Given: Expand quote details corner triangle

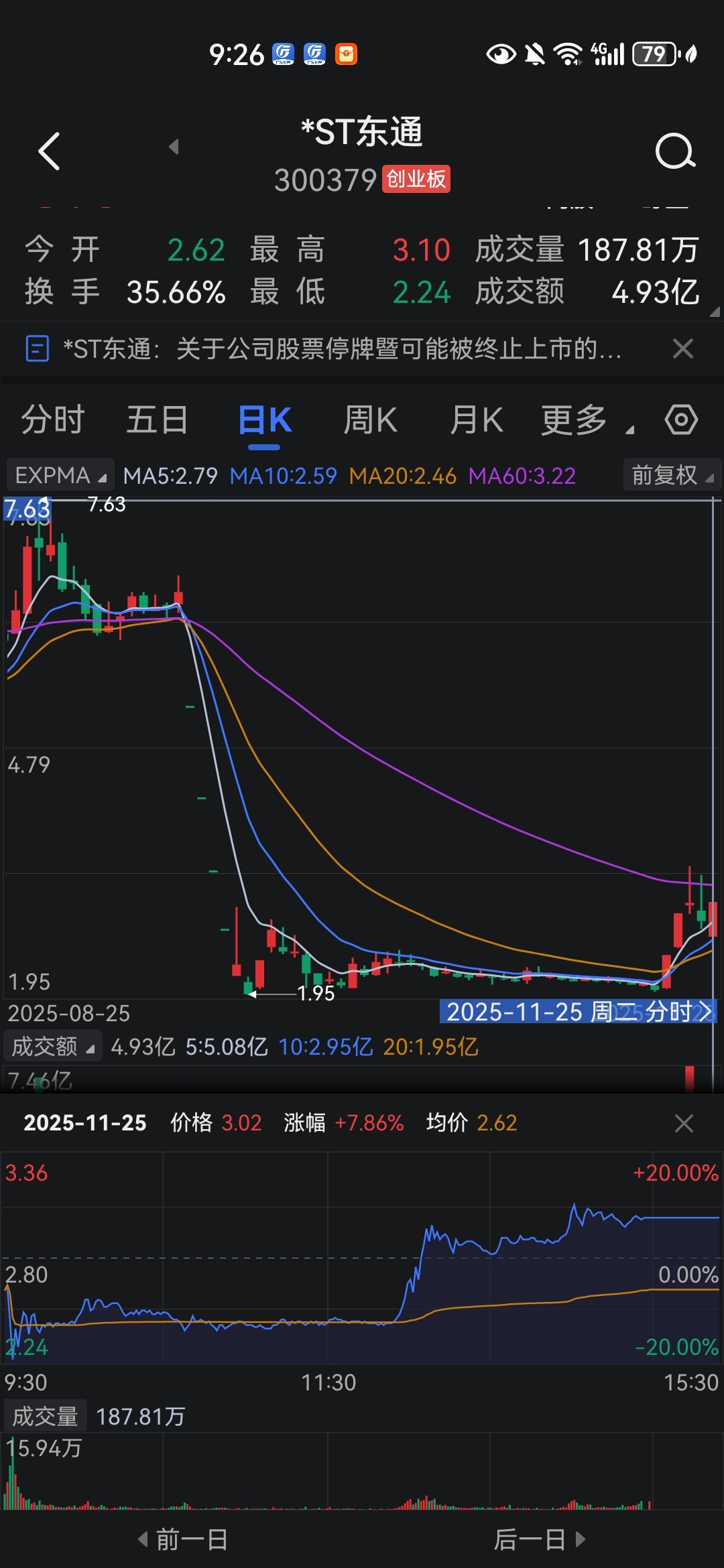Looking at the screenshot, I should point(715,311).
